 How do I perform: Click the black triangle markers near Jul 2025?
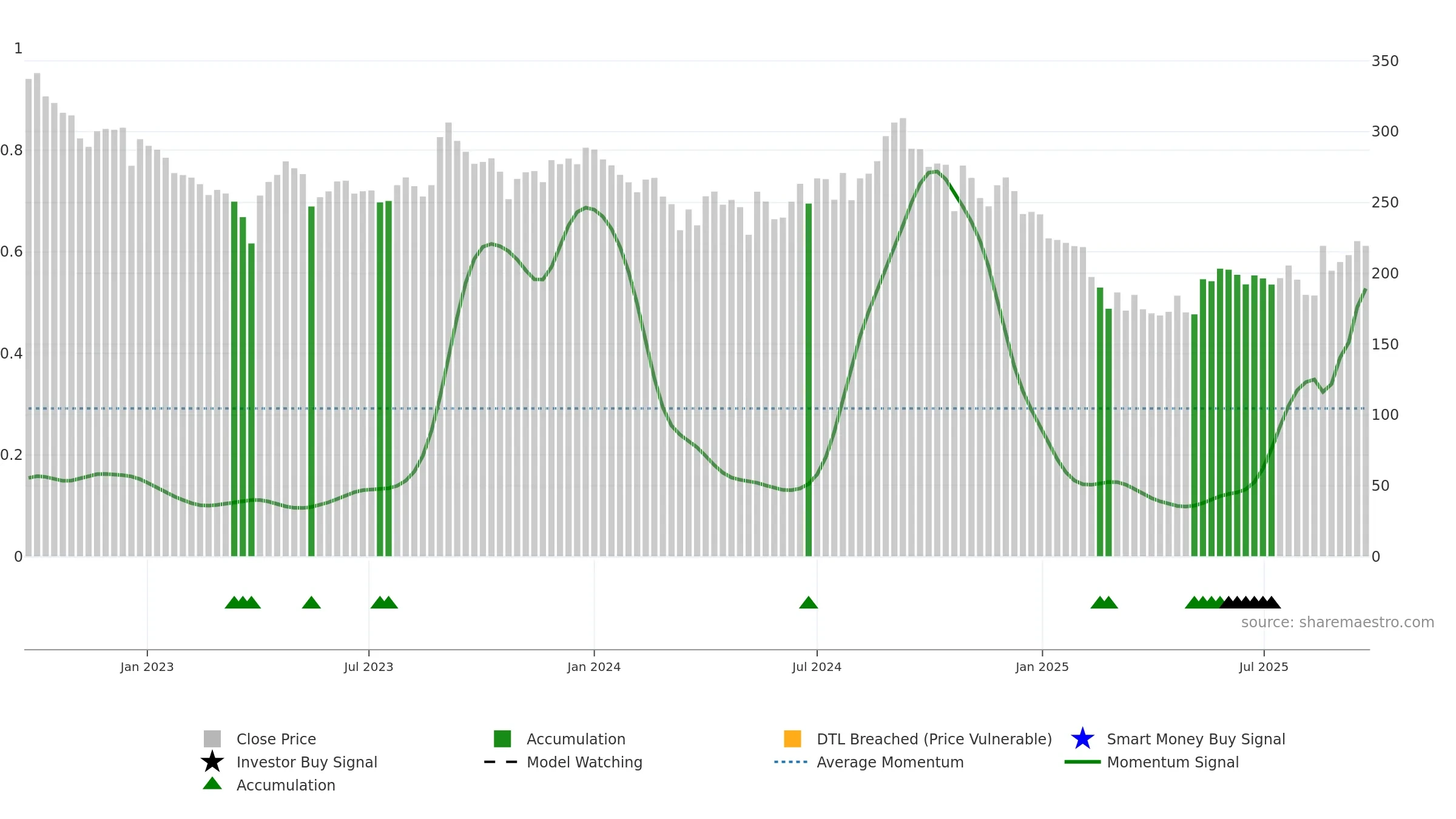[x=1250, y=602]
